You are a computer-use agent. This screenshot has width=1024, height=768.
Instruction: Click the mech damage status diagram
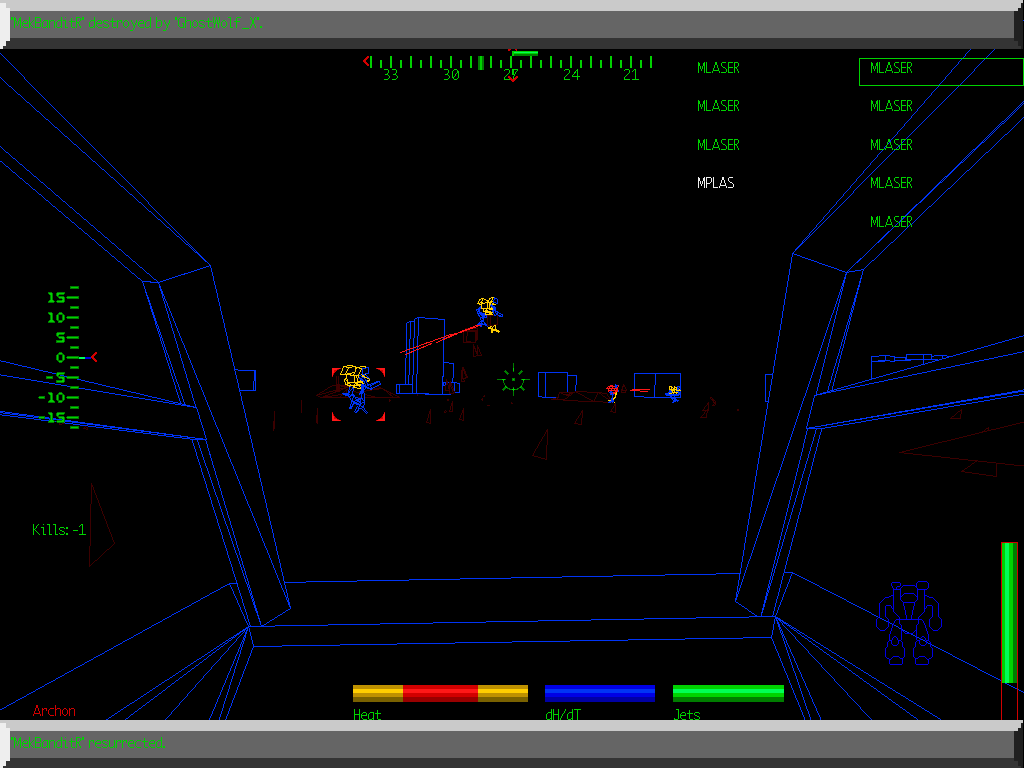coord(909,623)
